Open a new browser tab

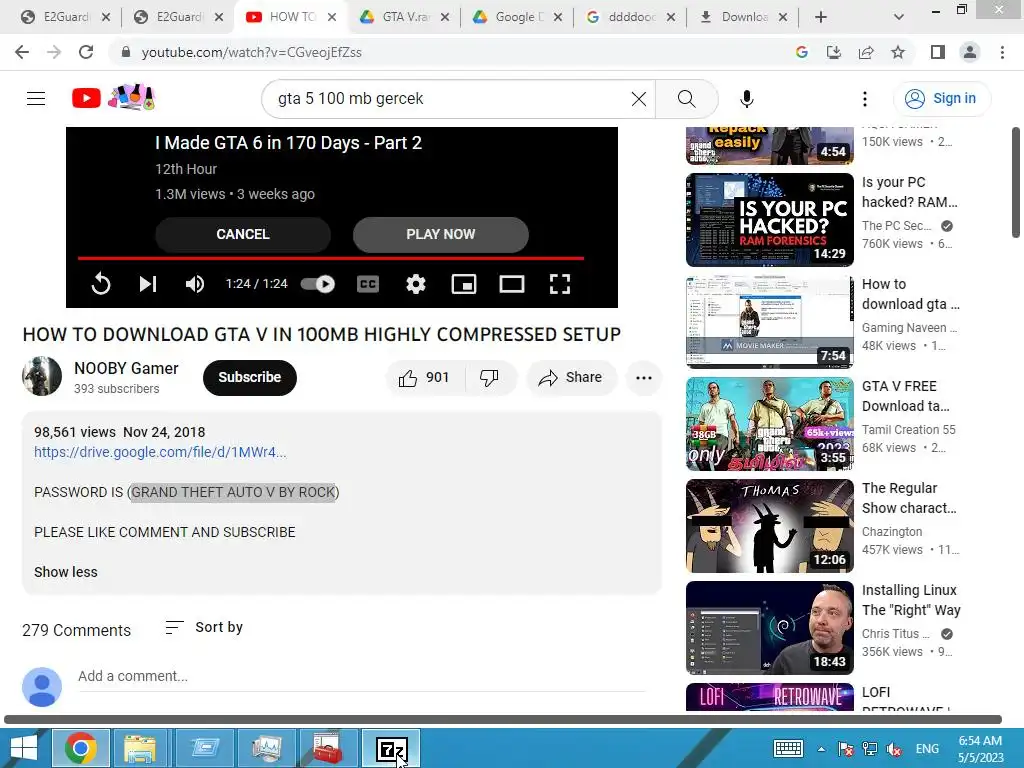[x=821, y=17]
